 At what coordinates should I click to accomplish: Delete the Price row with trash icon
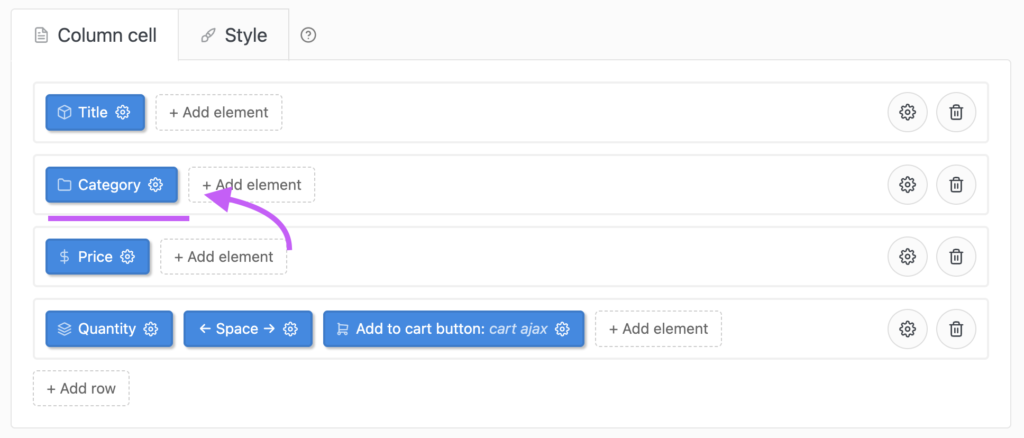pos(956,257)
